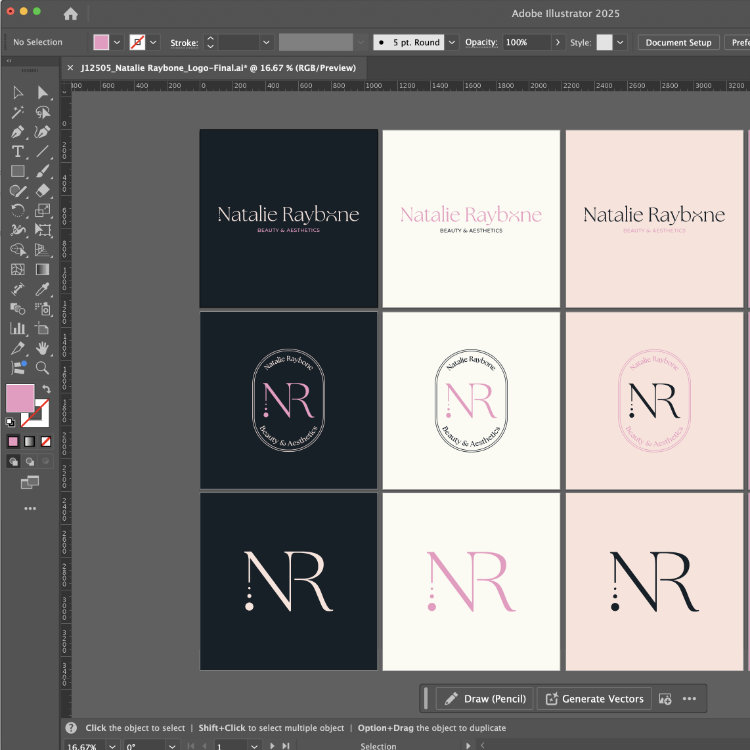Click the large pink Fill color swatch
The height and width of the screenshot is (750, 750).
[20, 400]
